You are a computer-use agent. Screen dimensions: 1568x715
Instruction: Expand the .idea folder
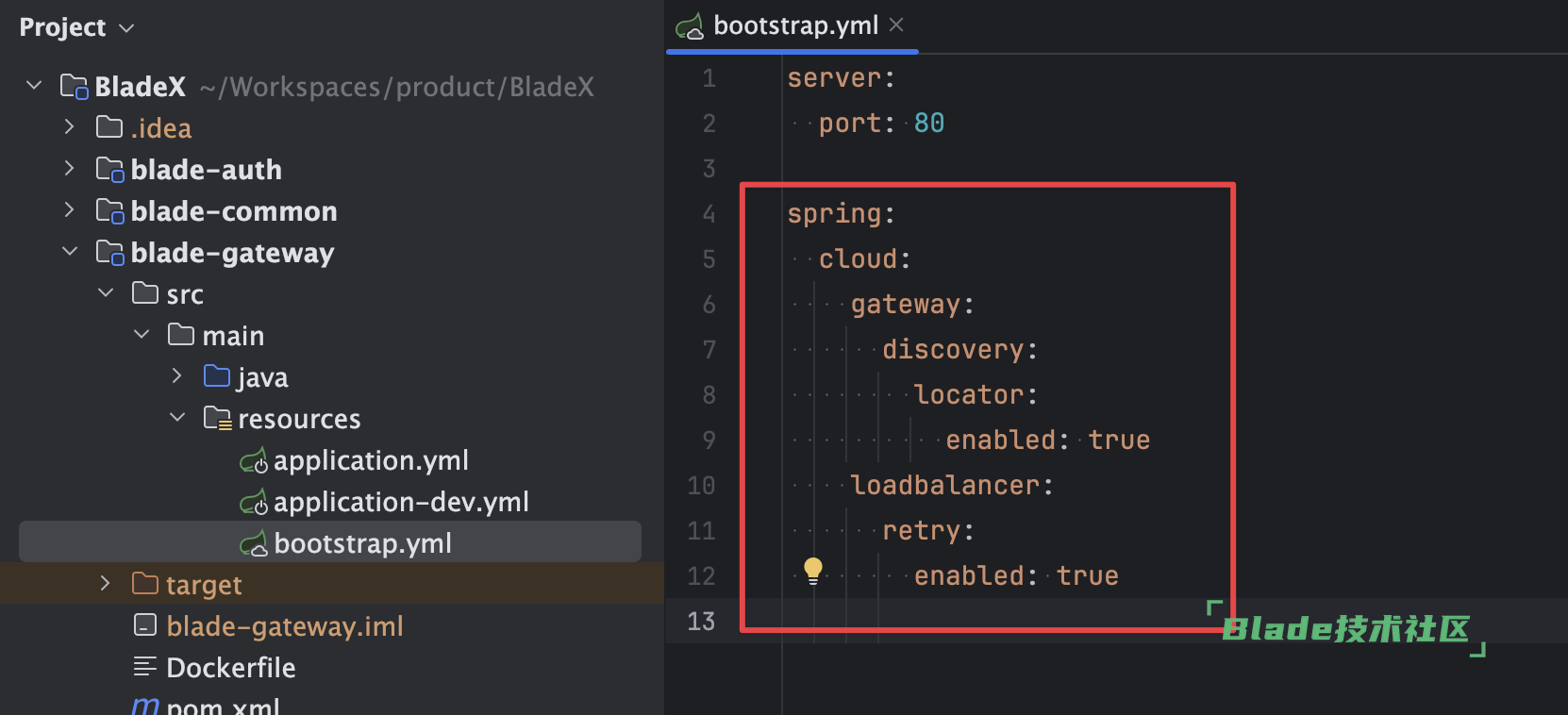tap(69, 127)
